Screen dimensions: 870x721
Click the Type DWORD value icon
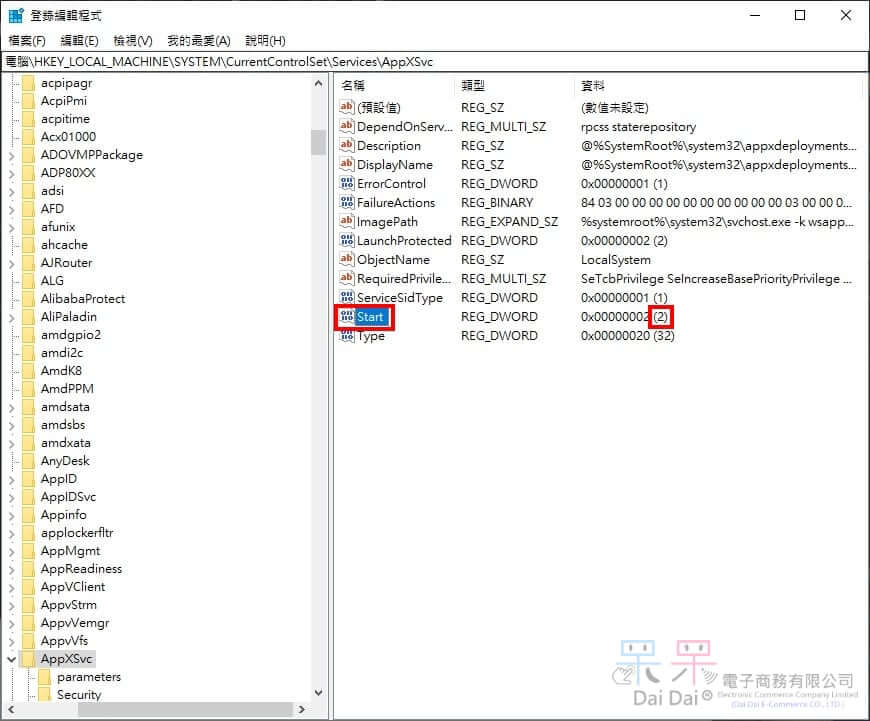[347, 336]
